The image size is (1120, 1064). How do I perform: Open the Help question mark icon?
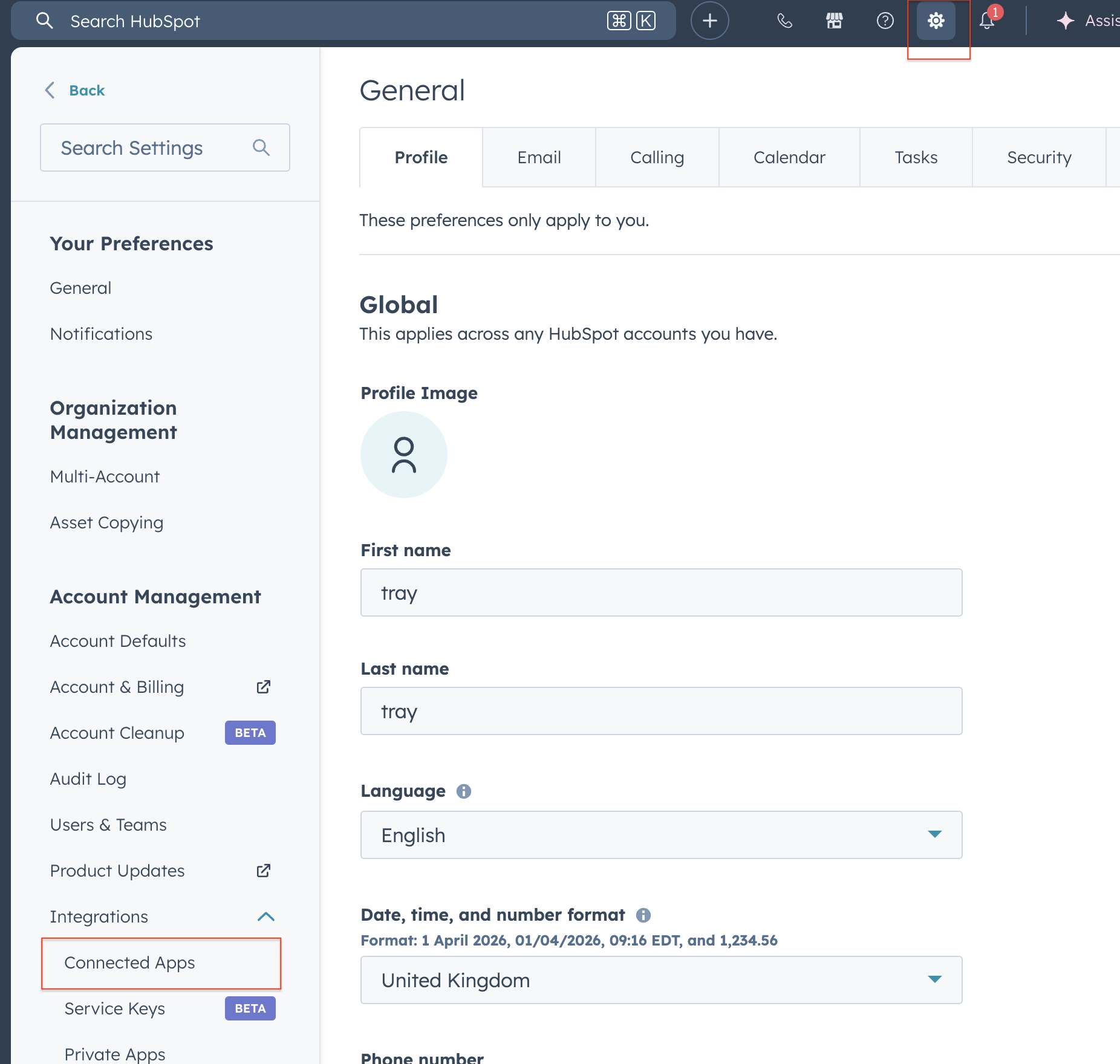tap(884, 20)
